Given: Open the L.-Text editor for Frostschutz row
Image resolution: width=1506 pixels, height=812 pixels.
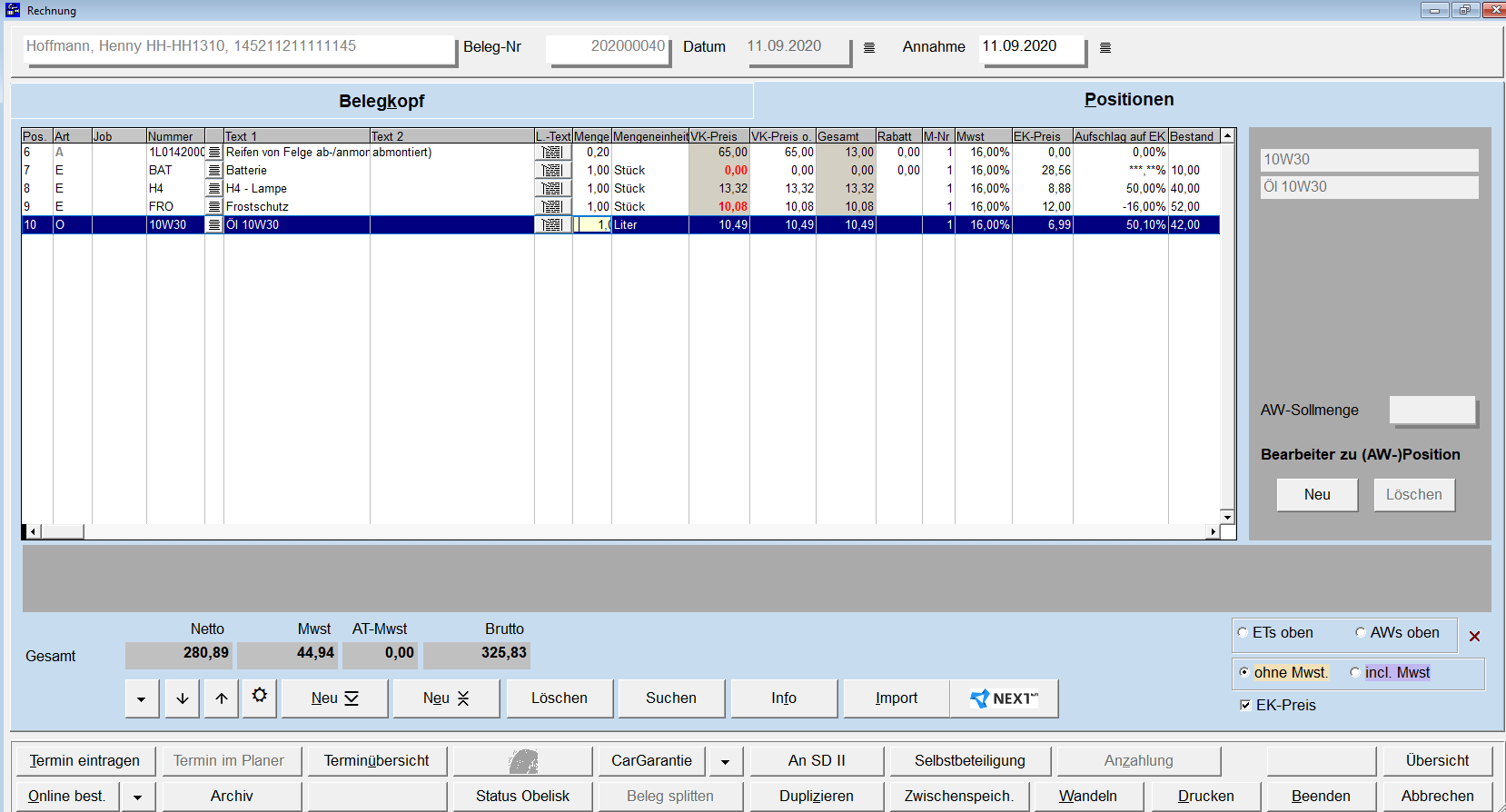Looking at the screenshot, I should pos(552,207).
